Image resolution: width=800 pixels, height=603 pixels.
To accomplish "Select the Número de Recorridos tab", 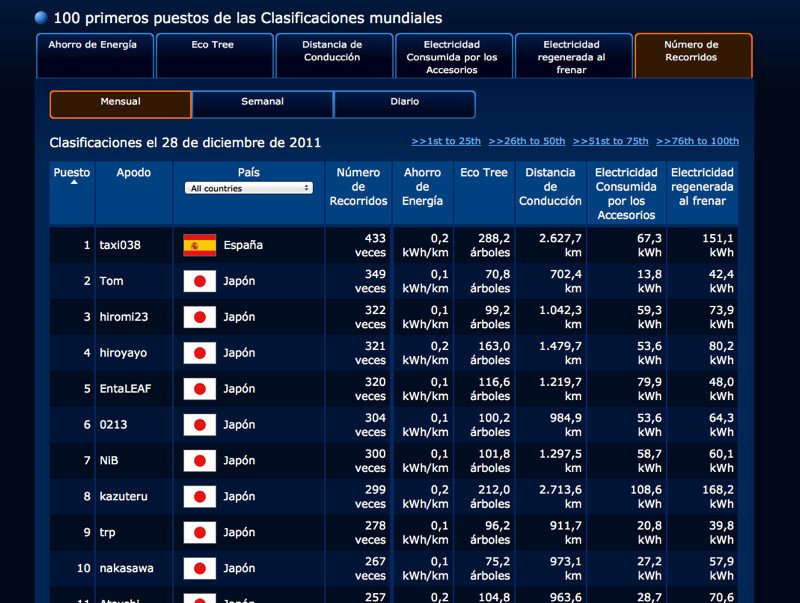I will [692, 55].
